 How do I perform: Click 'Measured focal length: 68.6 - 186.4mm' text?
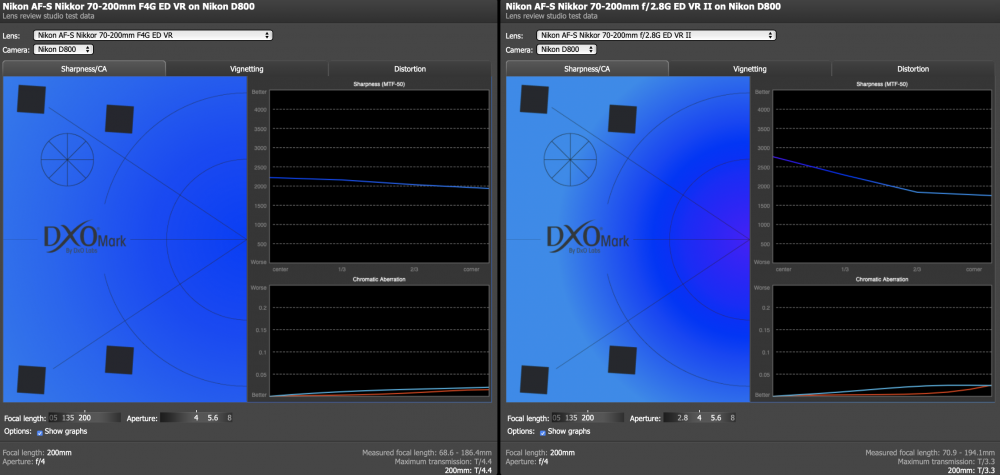pyautogui.click(x=427, y=452)
